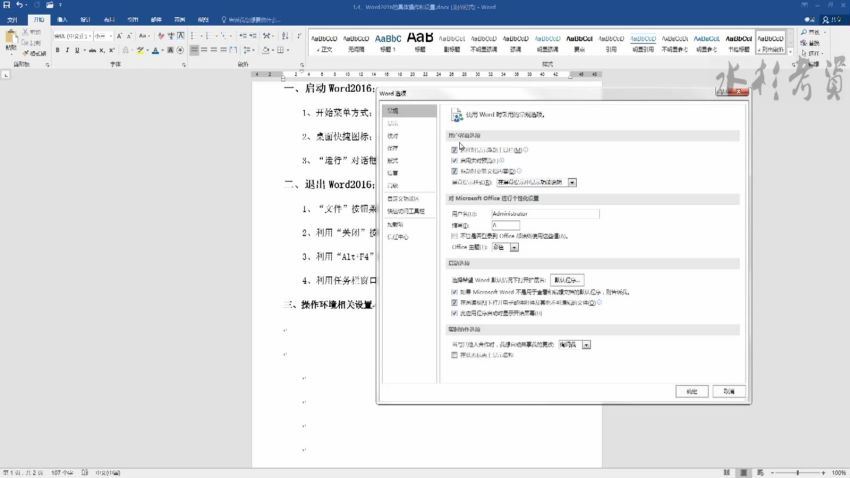
Task: Click the Tell Me search box in ribbon
Action: coord(250,20)
